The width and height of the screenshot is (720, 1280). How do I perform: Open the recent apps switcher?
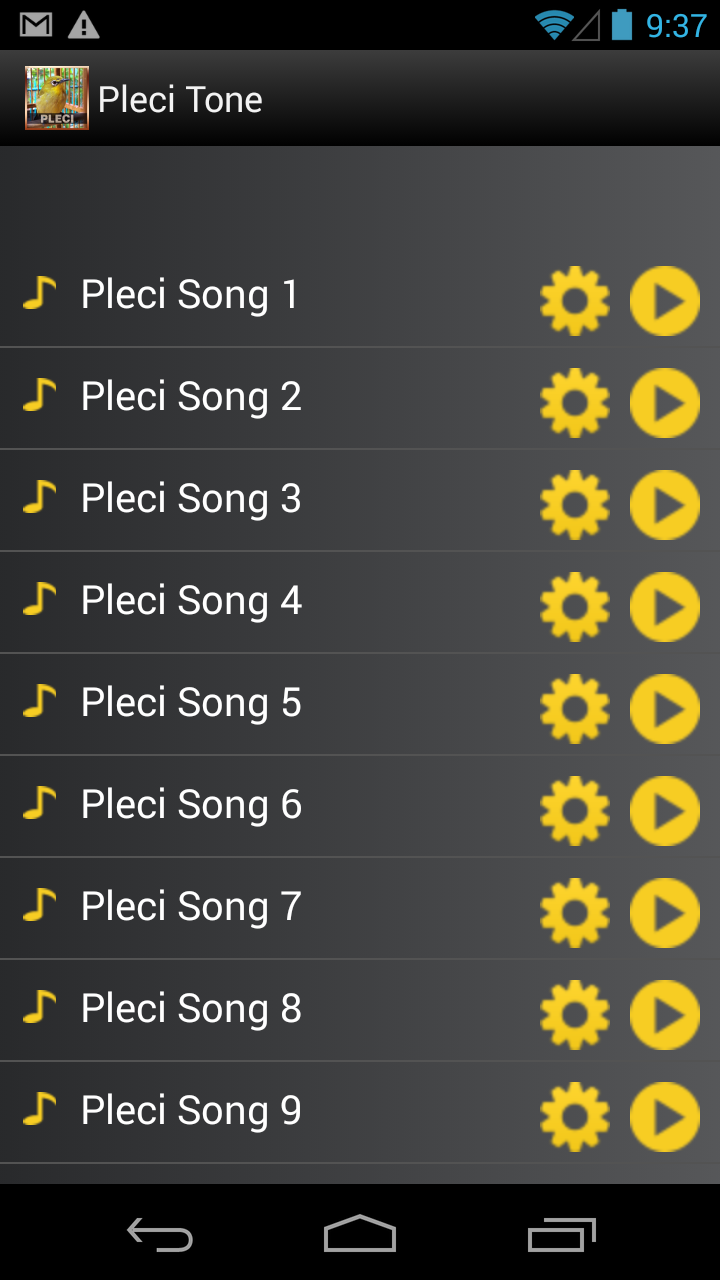[561, 1234]
